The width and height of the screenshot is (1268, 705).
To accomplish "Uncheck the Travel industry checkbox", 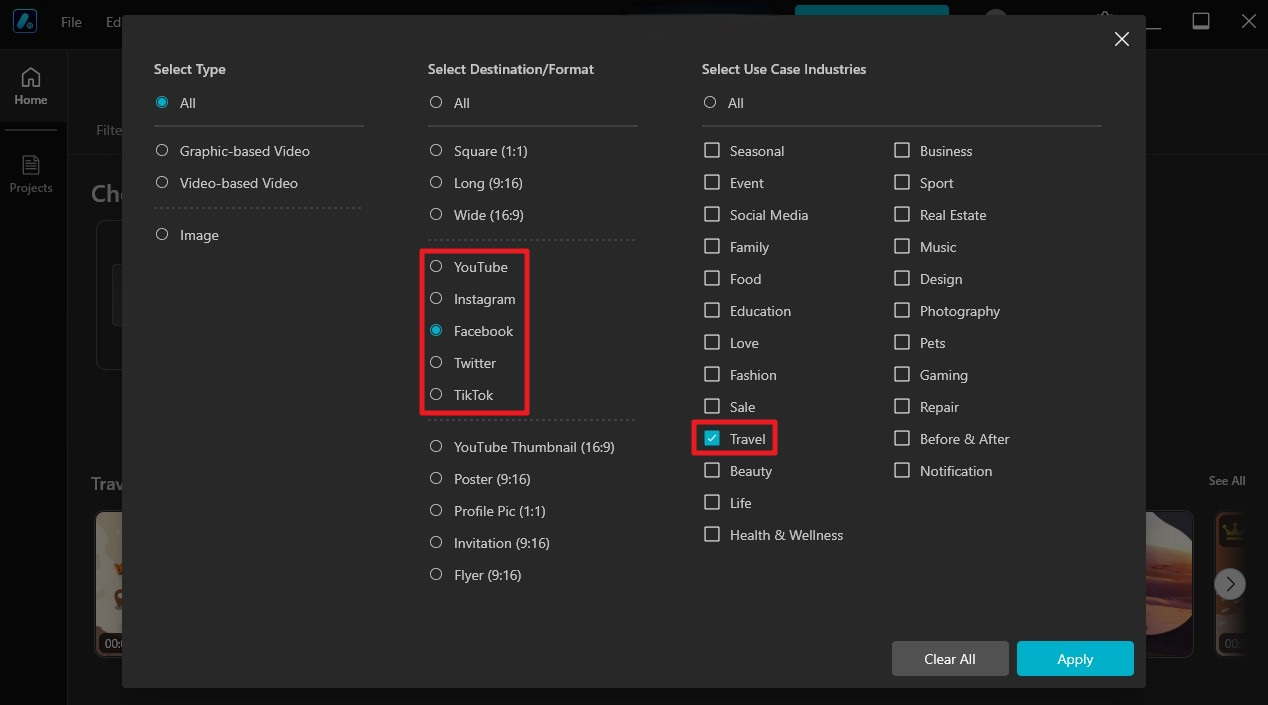I will click(x=712, y=439).
